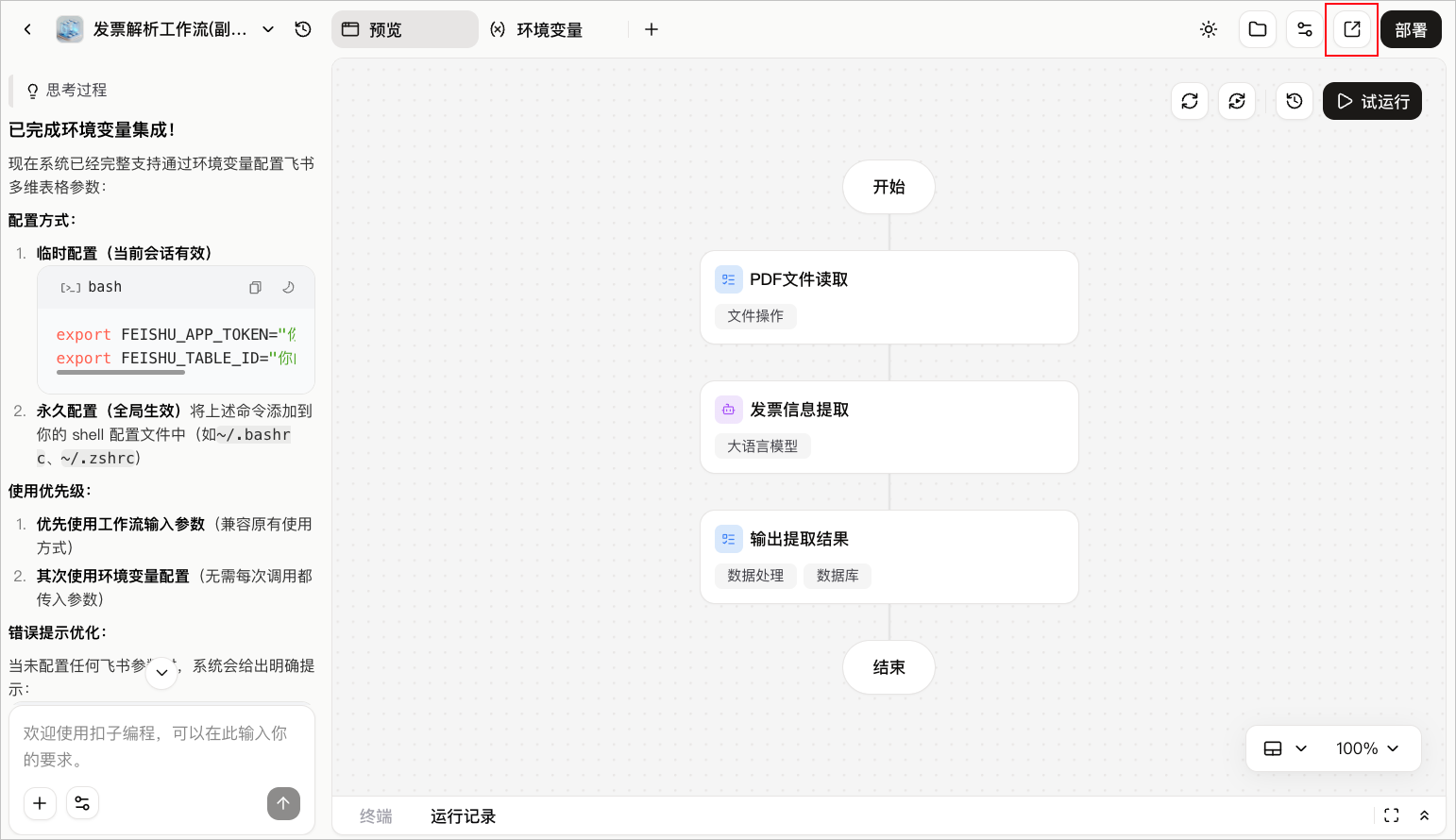Switch to the 环境变量 tab

pyautogui.click(x=536, y=29)
